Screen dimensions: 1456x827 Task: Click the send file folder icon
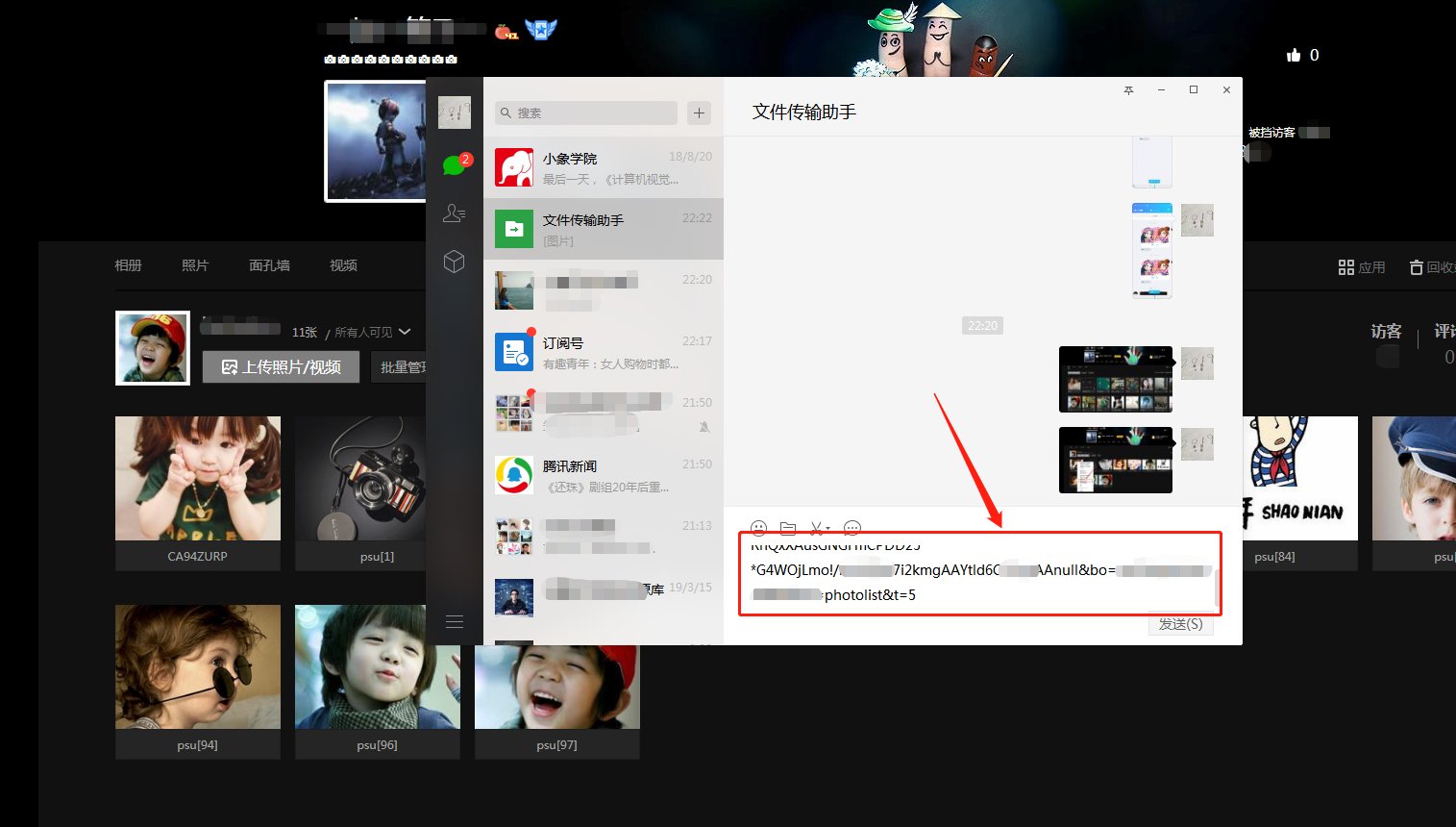coord(788,528)
